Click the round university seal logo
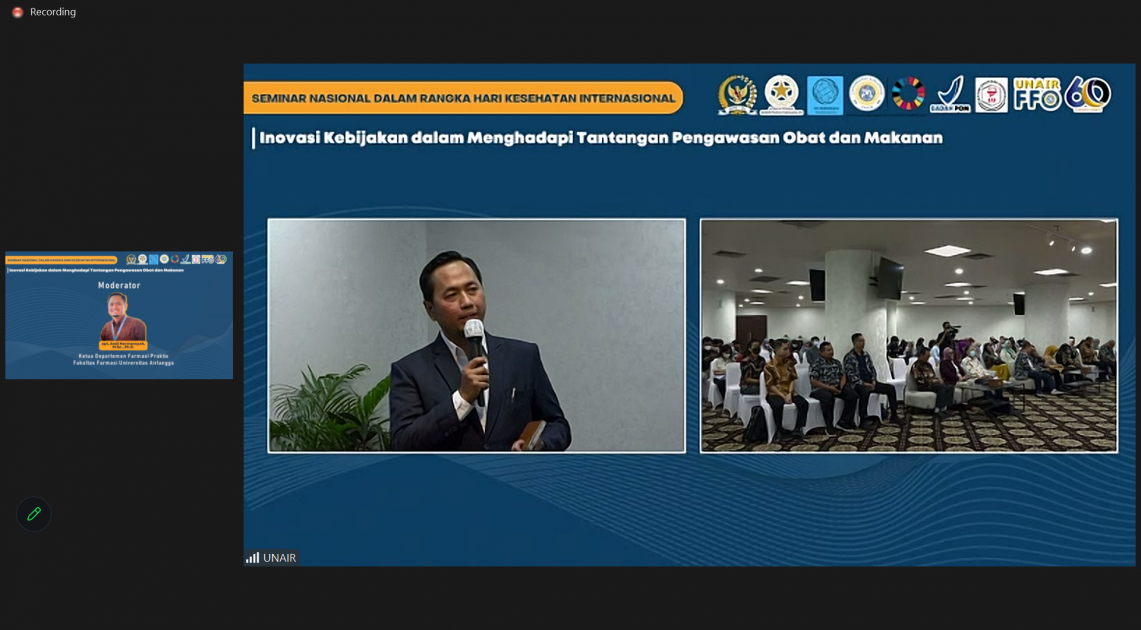The height and width of the screenshot is (630, 1141). point(866,94)
